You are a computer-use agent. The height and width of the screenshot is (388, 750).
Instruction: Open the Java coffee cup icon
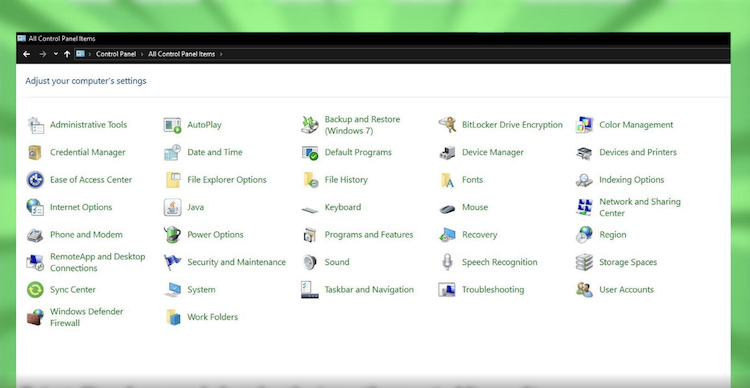[x=173, y=207]
